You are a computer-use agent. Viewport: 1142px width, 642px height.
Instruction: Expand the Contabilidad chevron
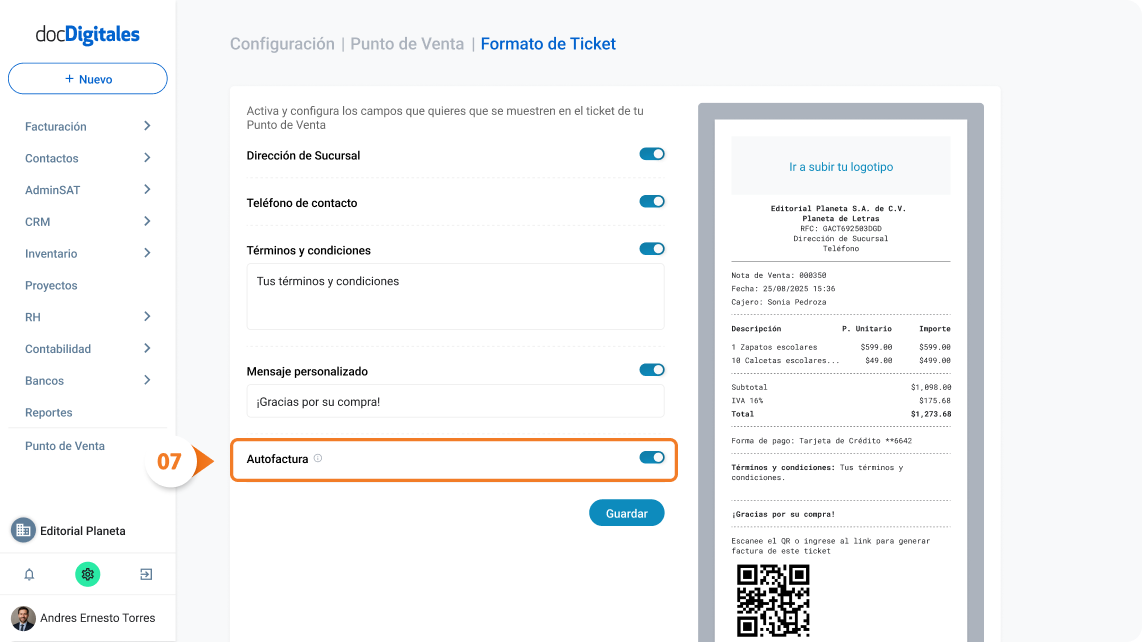(147, 348)
